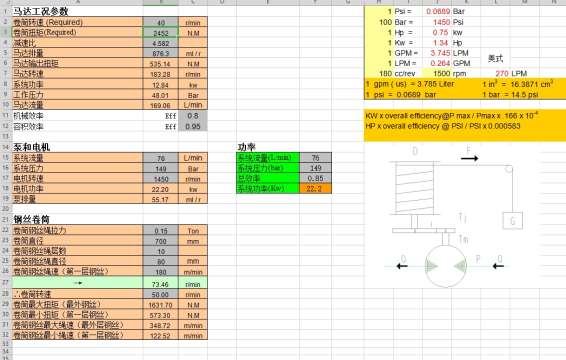Click the orange 22.2 system power cell
Screen dimensions: 566x360
315,188
